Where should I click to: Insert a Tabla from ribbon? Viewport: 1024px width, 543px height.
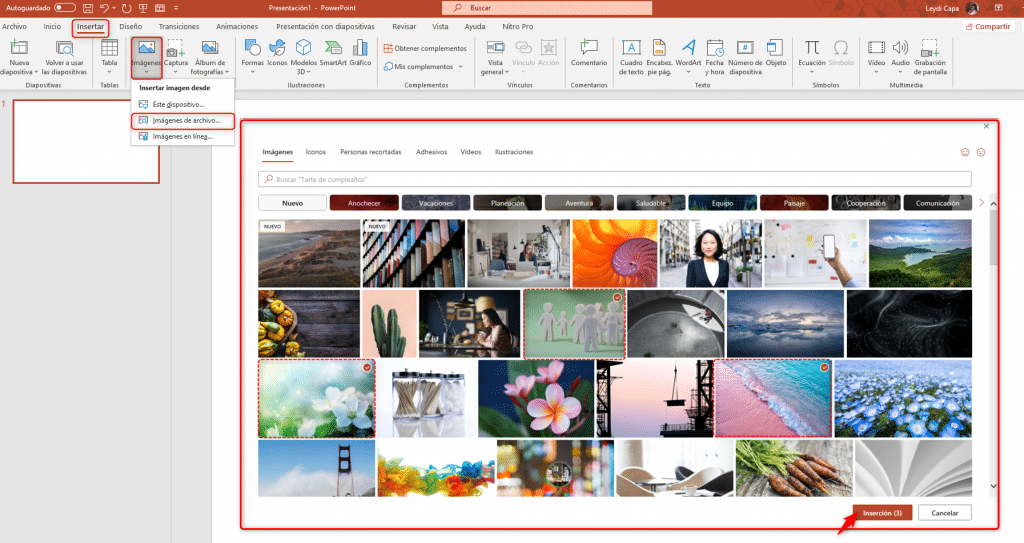[x=109, y=56]
